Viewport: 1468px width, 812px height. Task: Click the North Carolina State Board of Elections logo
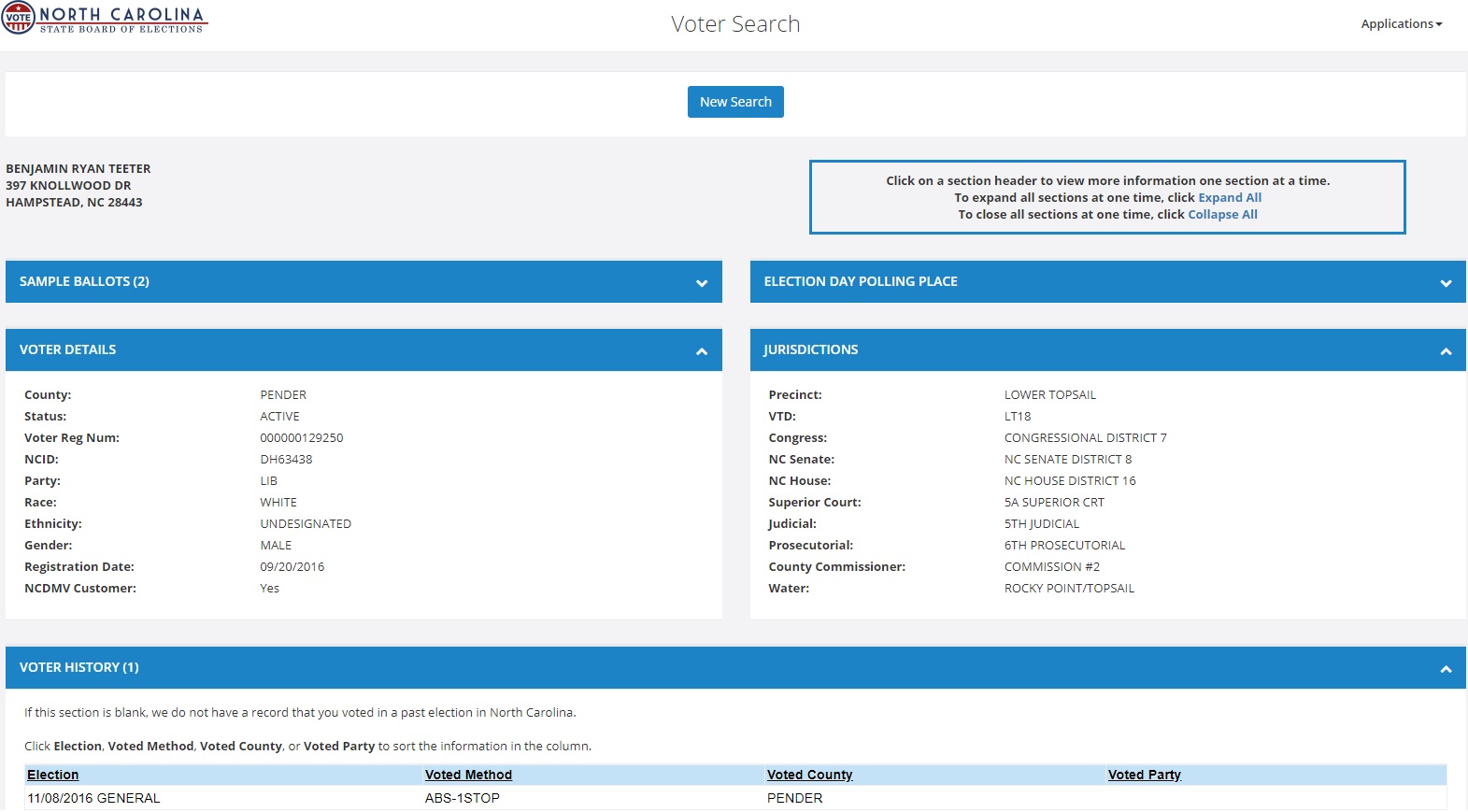tap(104, 19)
